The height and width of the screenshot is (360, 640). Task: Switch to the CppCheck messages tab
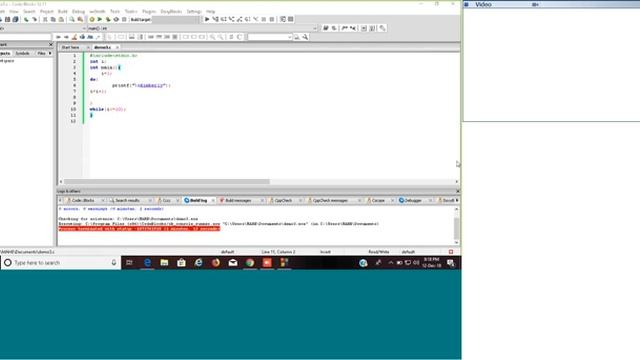[331, 200]
